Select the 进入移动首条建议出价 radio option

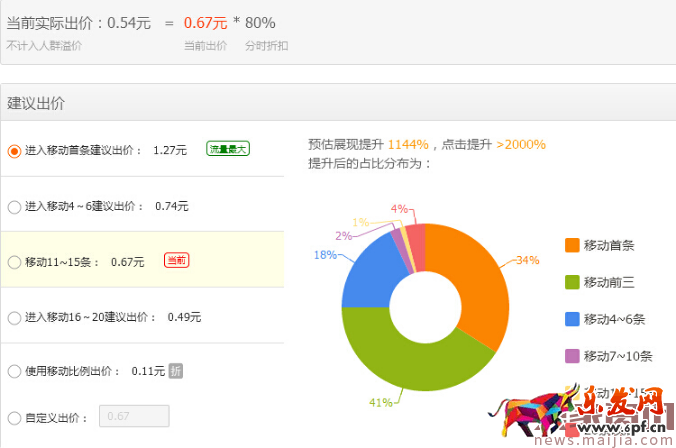(x=14, y=151)
